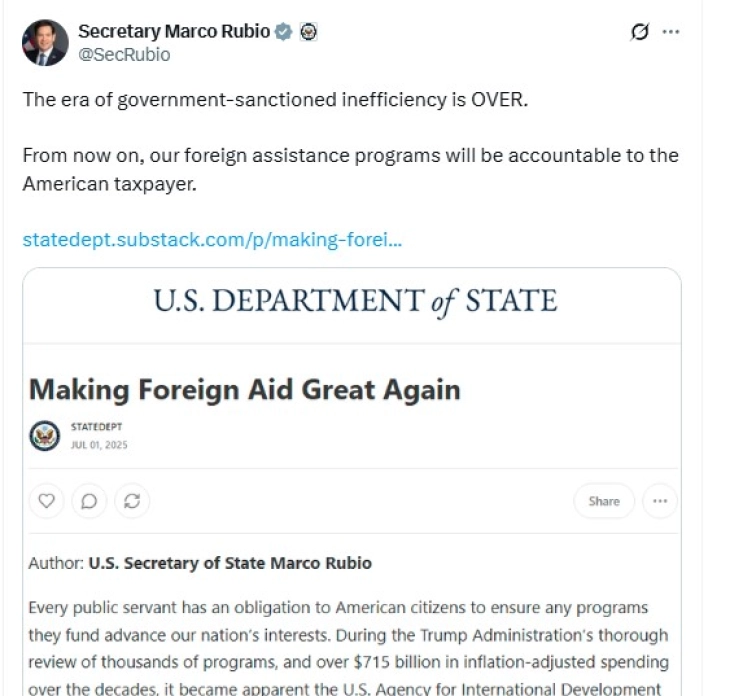Open the statedept.substack.com link
The image size is (730, 696).
(212, 240)
